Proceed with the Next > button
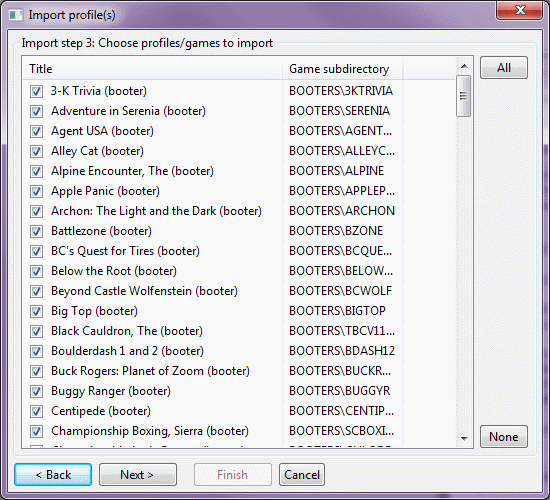The width and height of the screenshot is (550, 500). pyautogui.click(x=138, y=475)
